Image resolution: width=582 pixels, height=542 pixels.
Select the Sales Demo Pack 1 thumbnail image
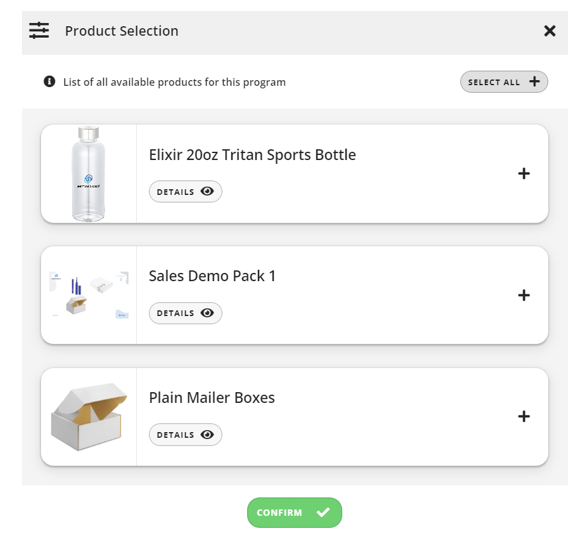pyautogui.click(x=89, y=295)
